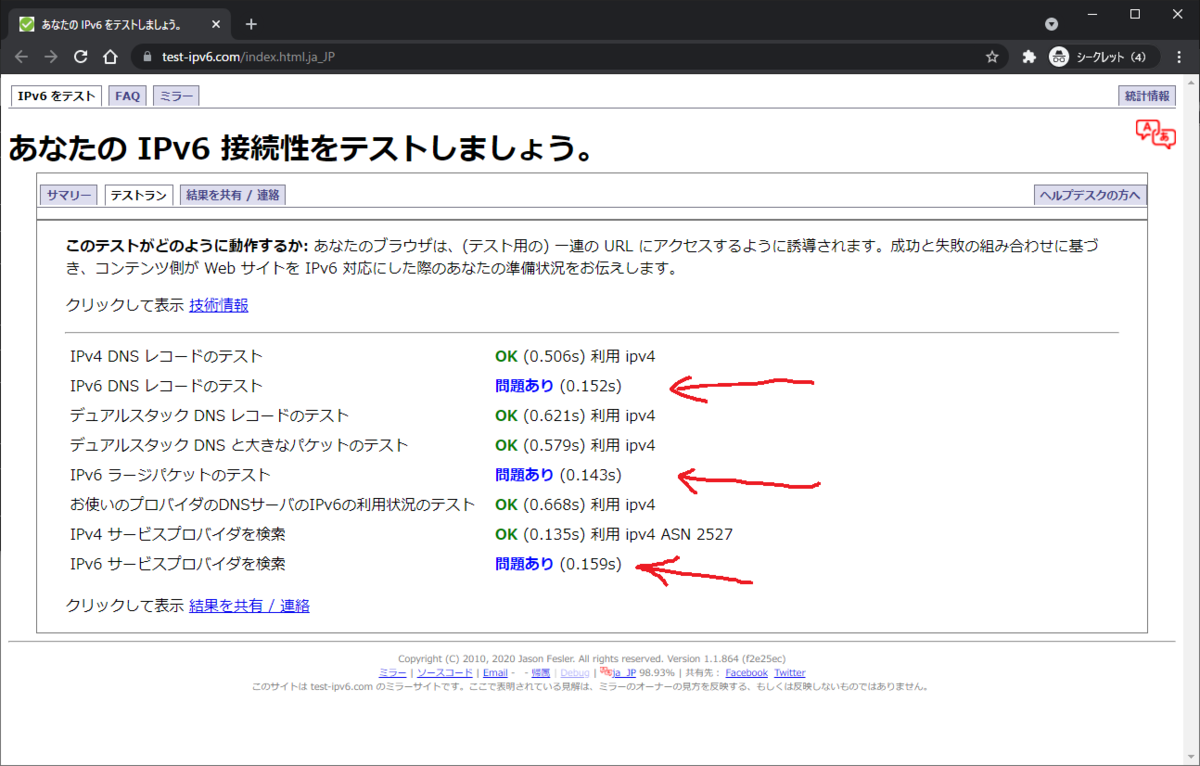Click the padlock site info icon
Screen dimensions: 1200x766
point(148,57)
